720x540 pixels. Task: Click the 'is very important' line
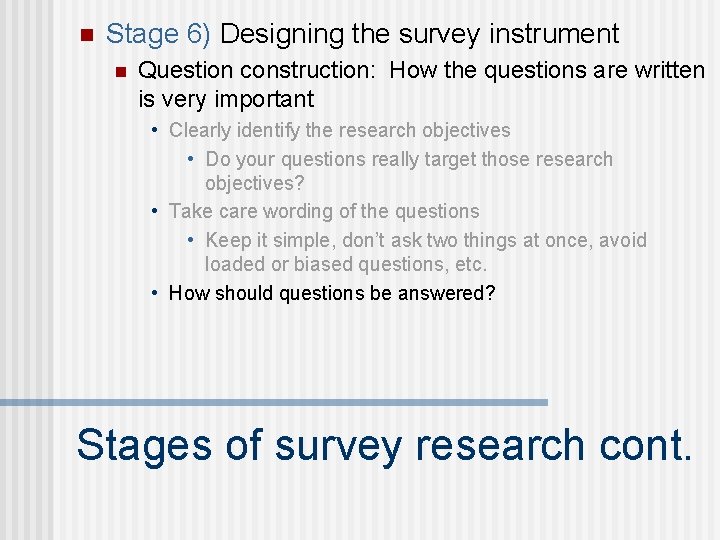(226, 99)
